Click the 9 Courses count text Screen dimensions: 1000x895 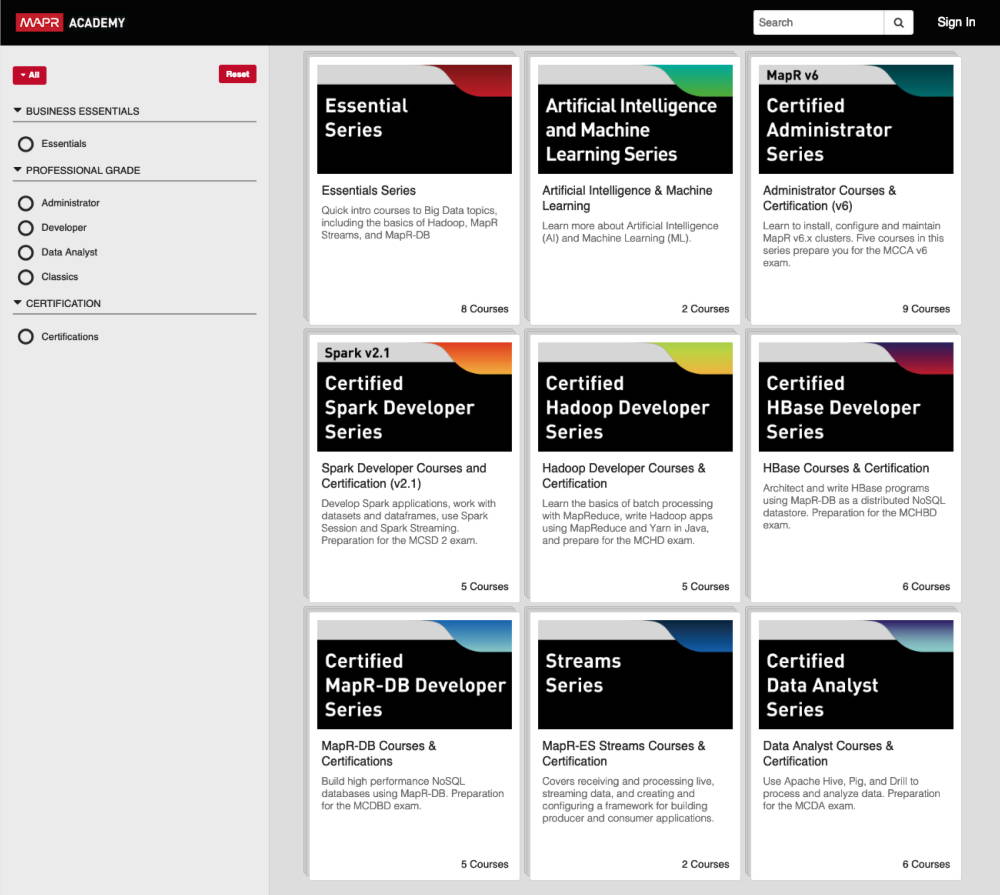pos(926,309)
